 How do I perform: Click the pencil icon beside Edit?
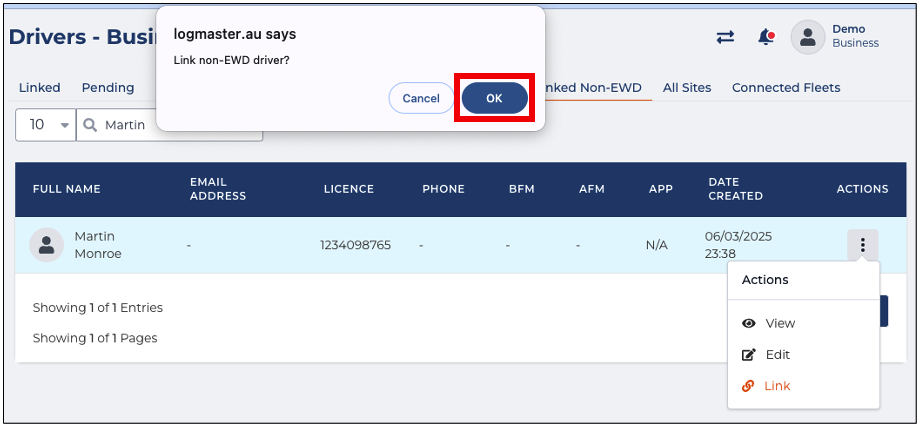point(748,354)
